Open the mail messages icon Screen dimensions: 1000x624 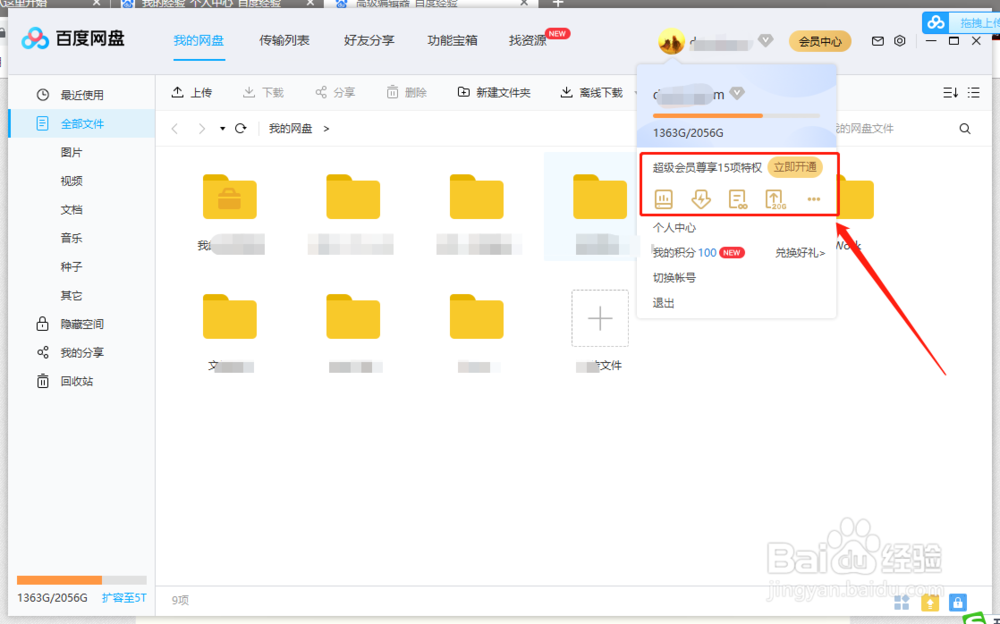[878, 41]
